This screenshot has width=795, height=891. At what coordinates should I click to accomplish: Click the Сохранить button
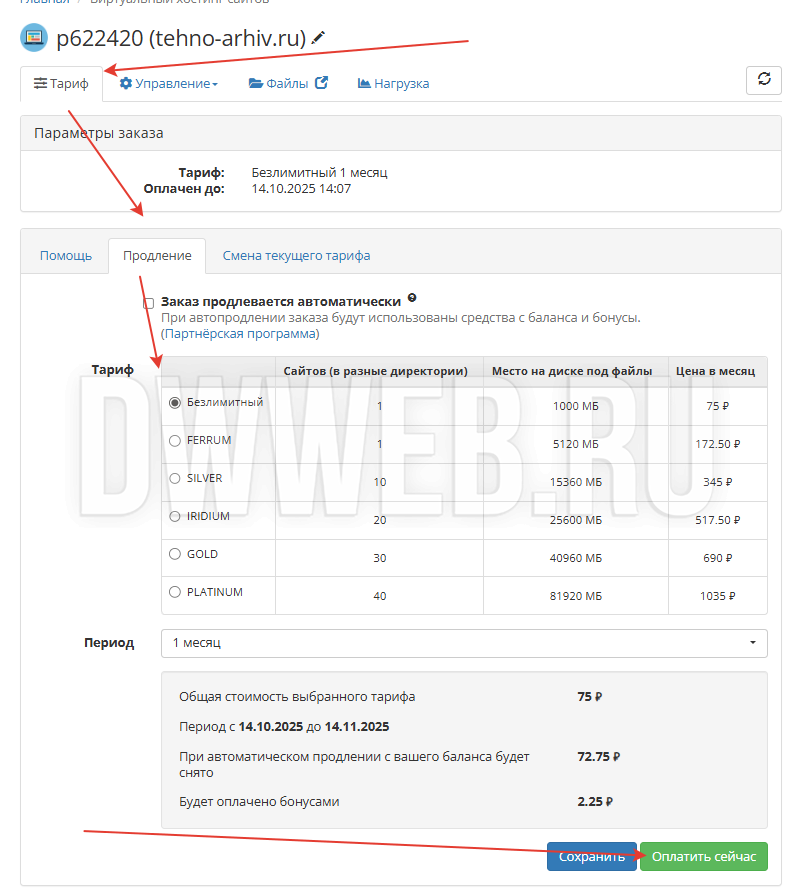591,857
